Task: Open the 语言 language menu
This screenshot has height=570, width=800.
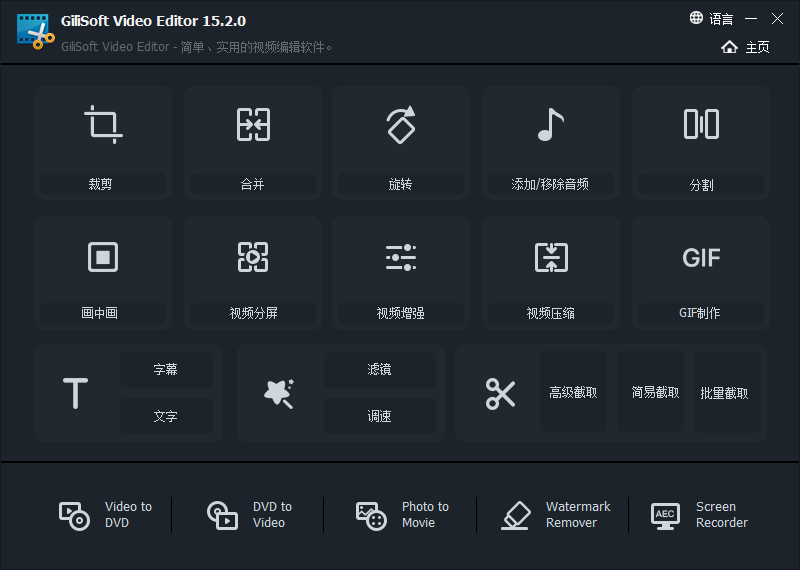Action: click(x=711, y=19)
